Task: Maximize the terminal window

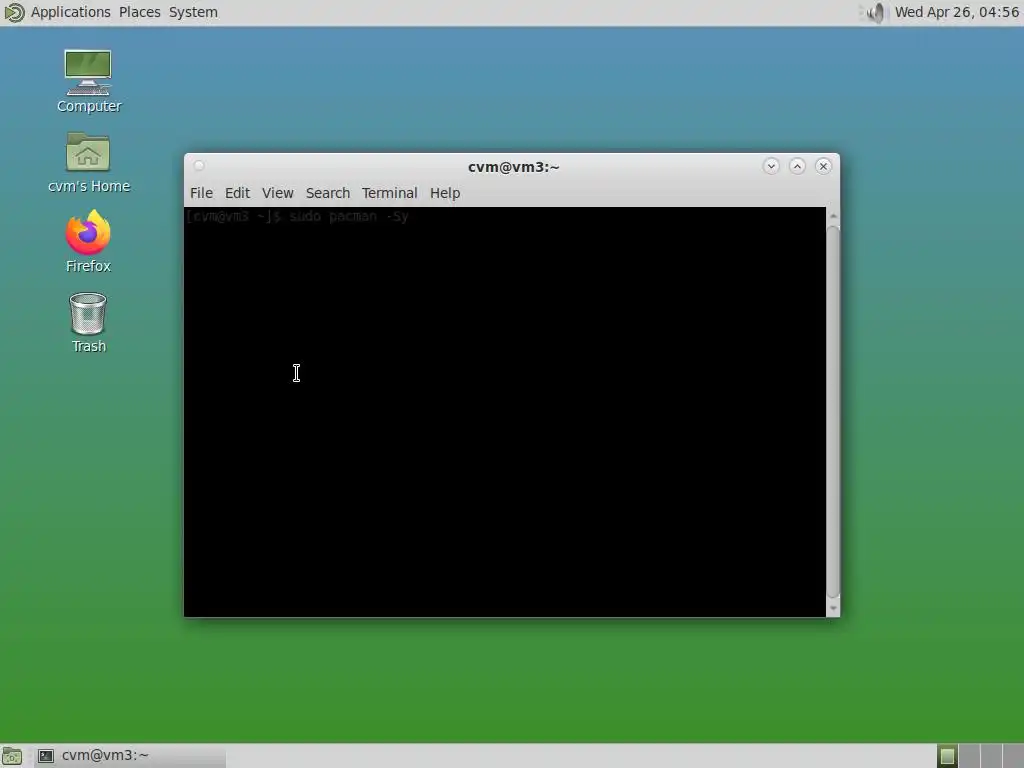Action: tap(797, 167)
